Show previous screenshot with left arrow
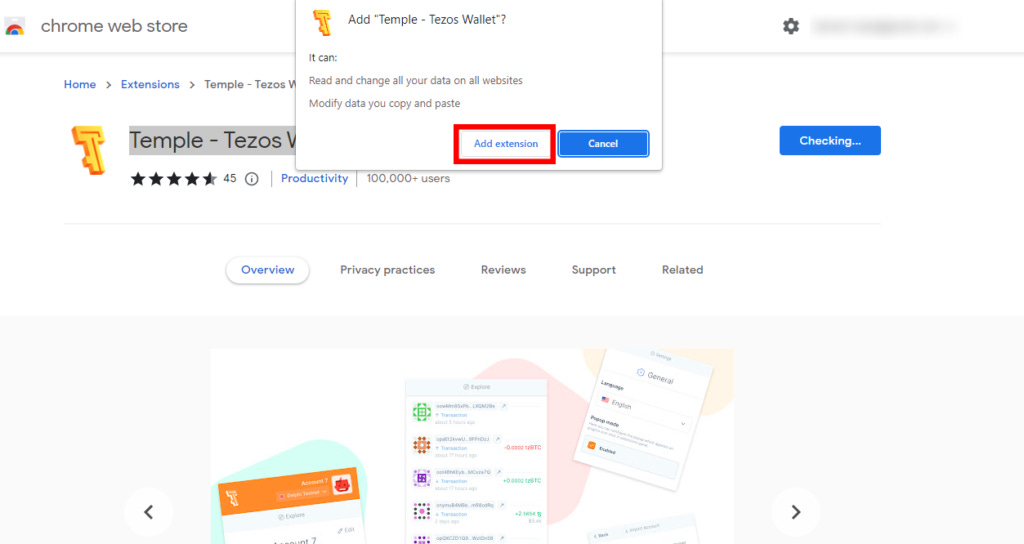This screenshot has height=544, width=1024. pos(149,512)
